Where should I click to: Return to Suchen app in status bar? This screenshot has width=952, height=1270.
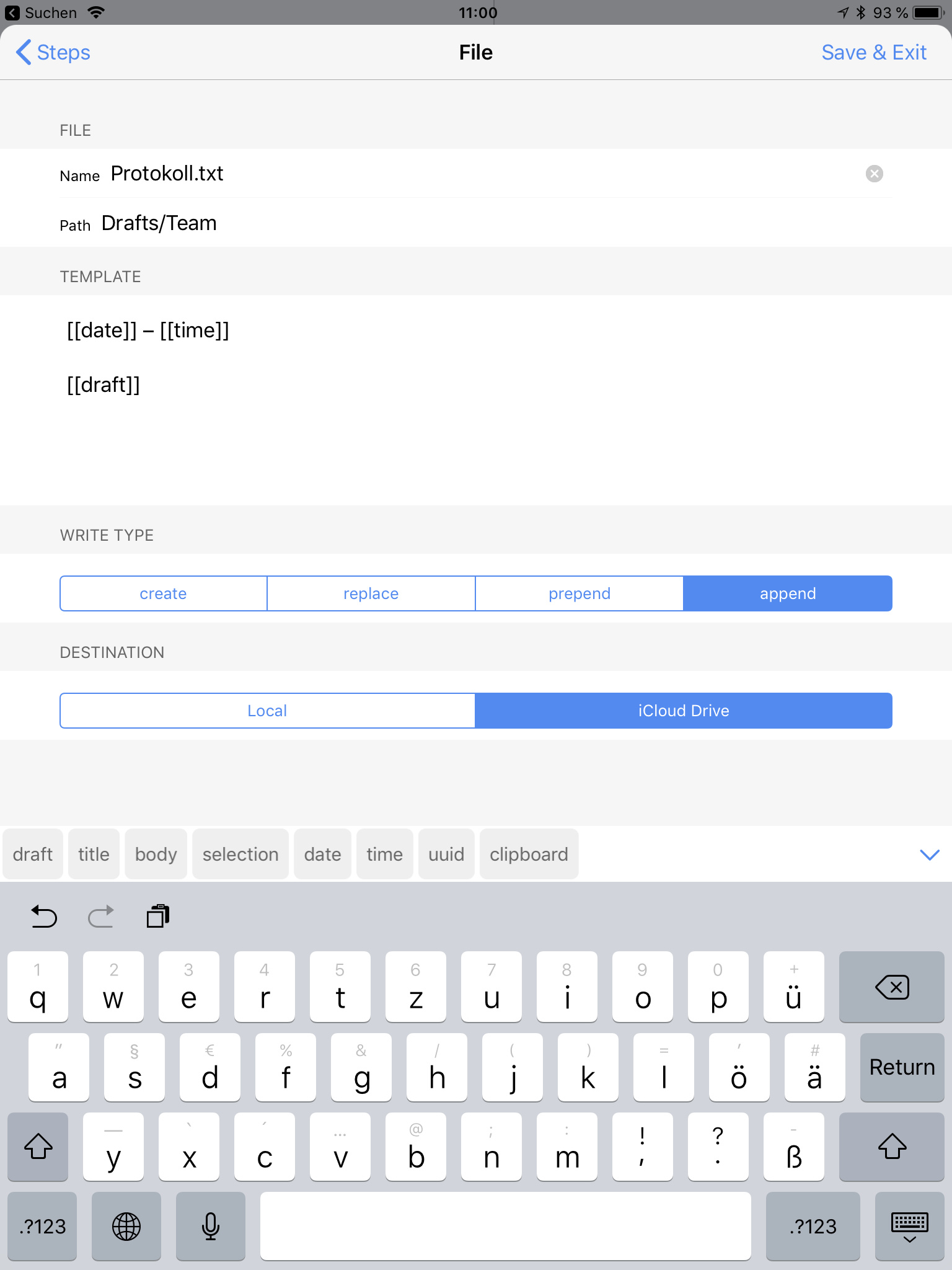[41, 12]
